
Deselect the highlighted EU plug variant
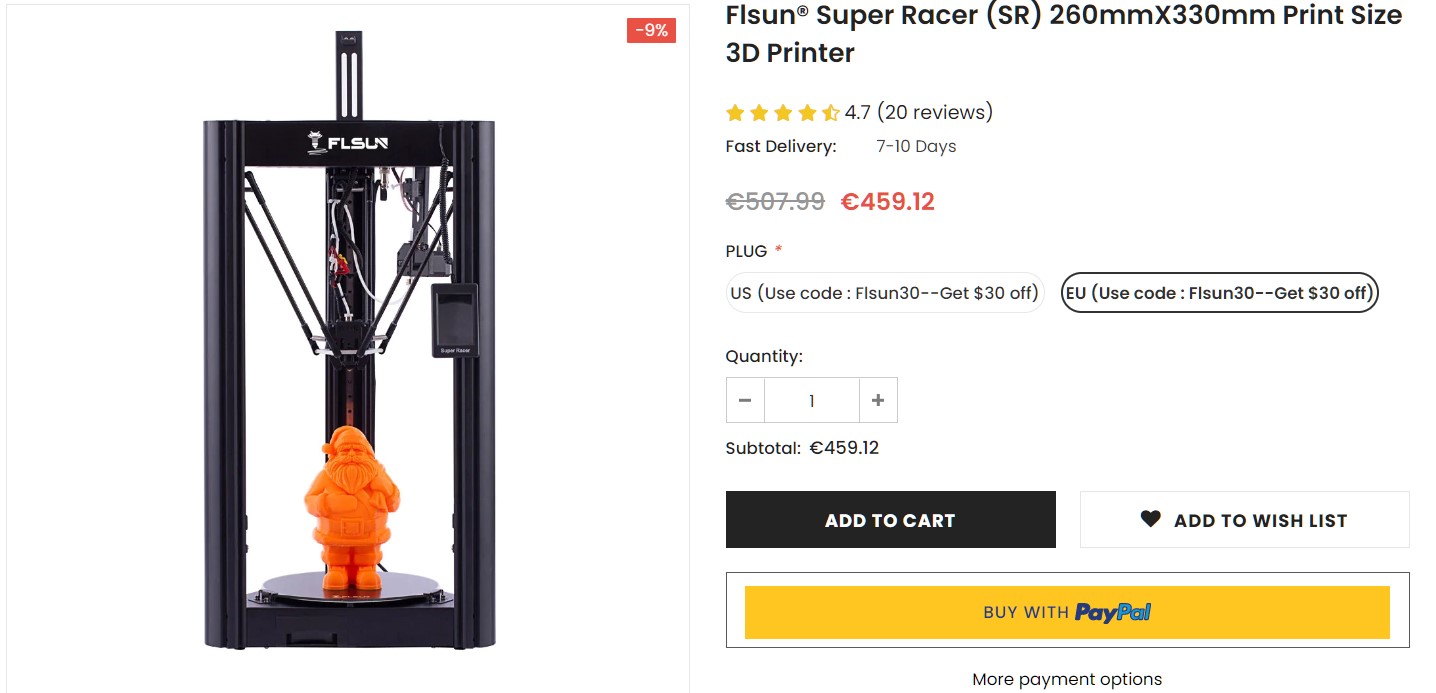click(1219, 292)
